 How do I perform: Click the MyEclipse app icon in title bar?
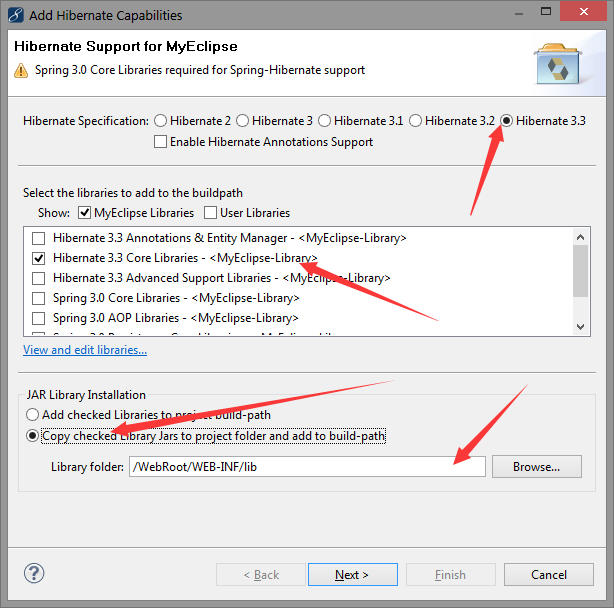tap(16, 15)
